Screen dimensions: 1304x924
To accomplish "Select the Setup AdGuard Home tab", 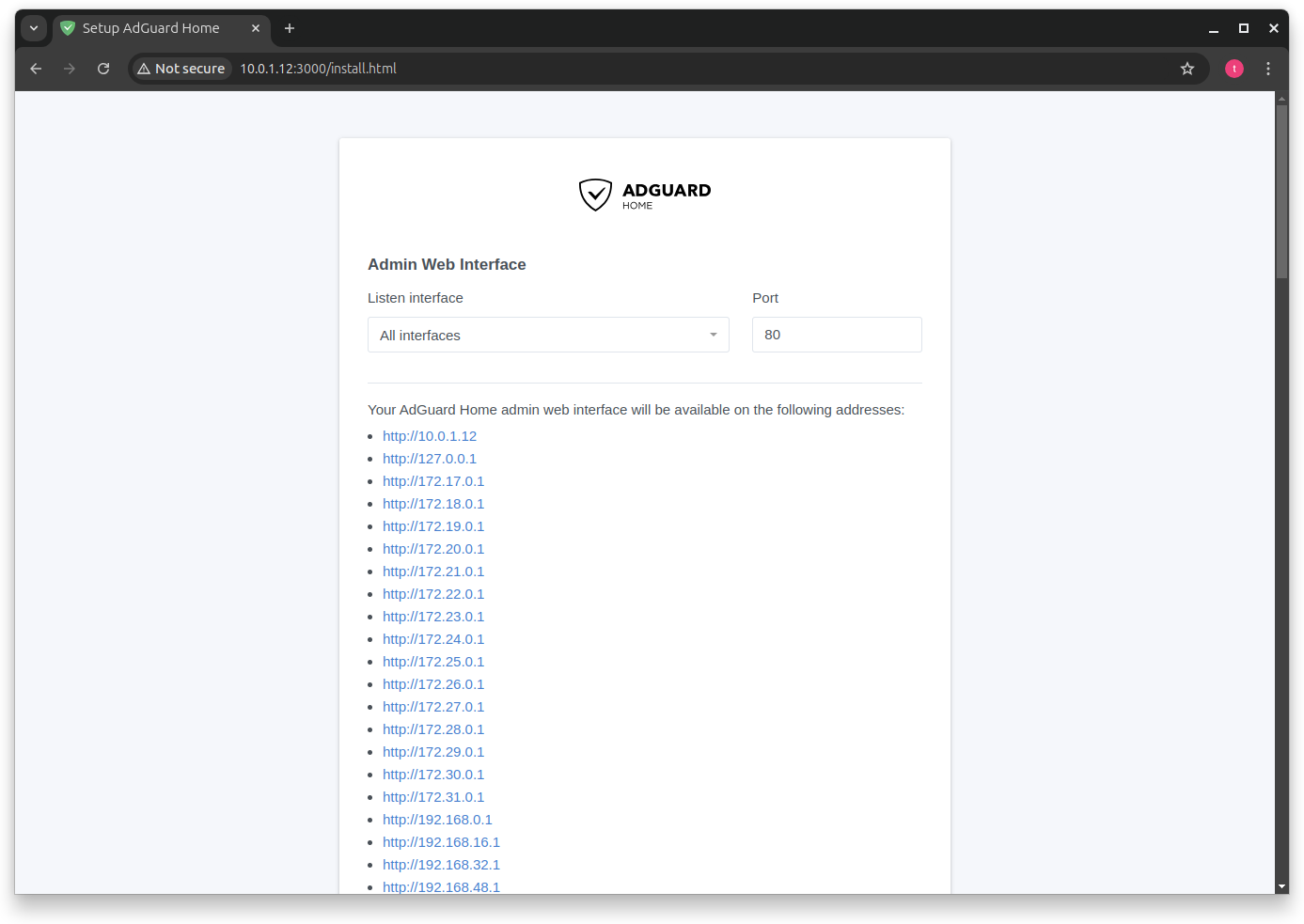I will coord(150,28).
